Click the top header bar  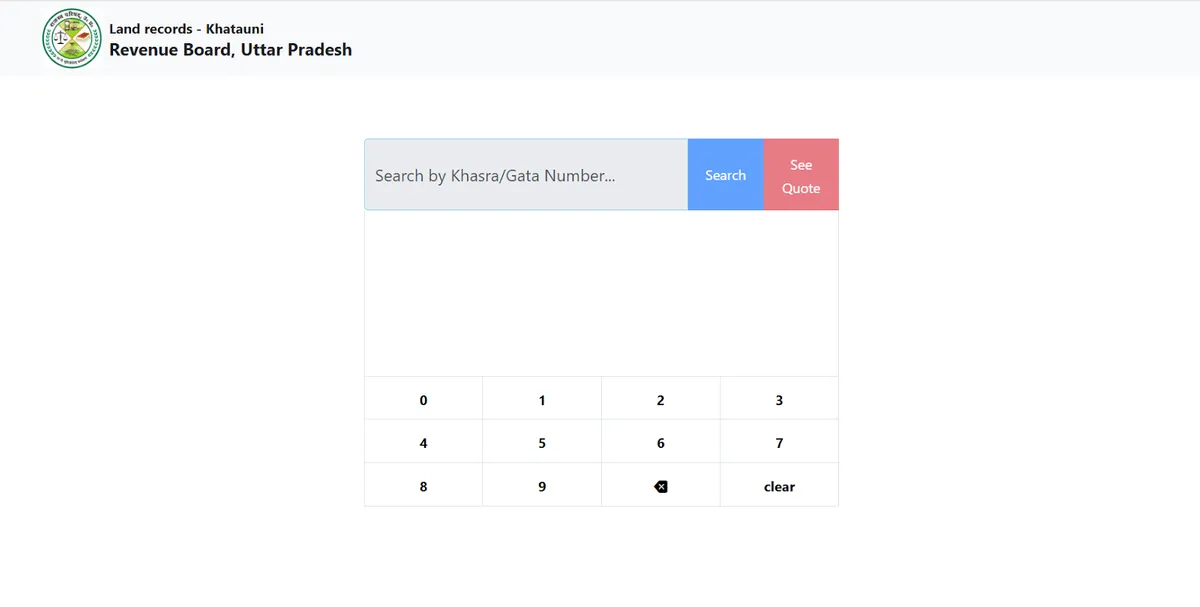[750, 39]
